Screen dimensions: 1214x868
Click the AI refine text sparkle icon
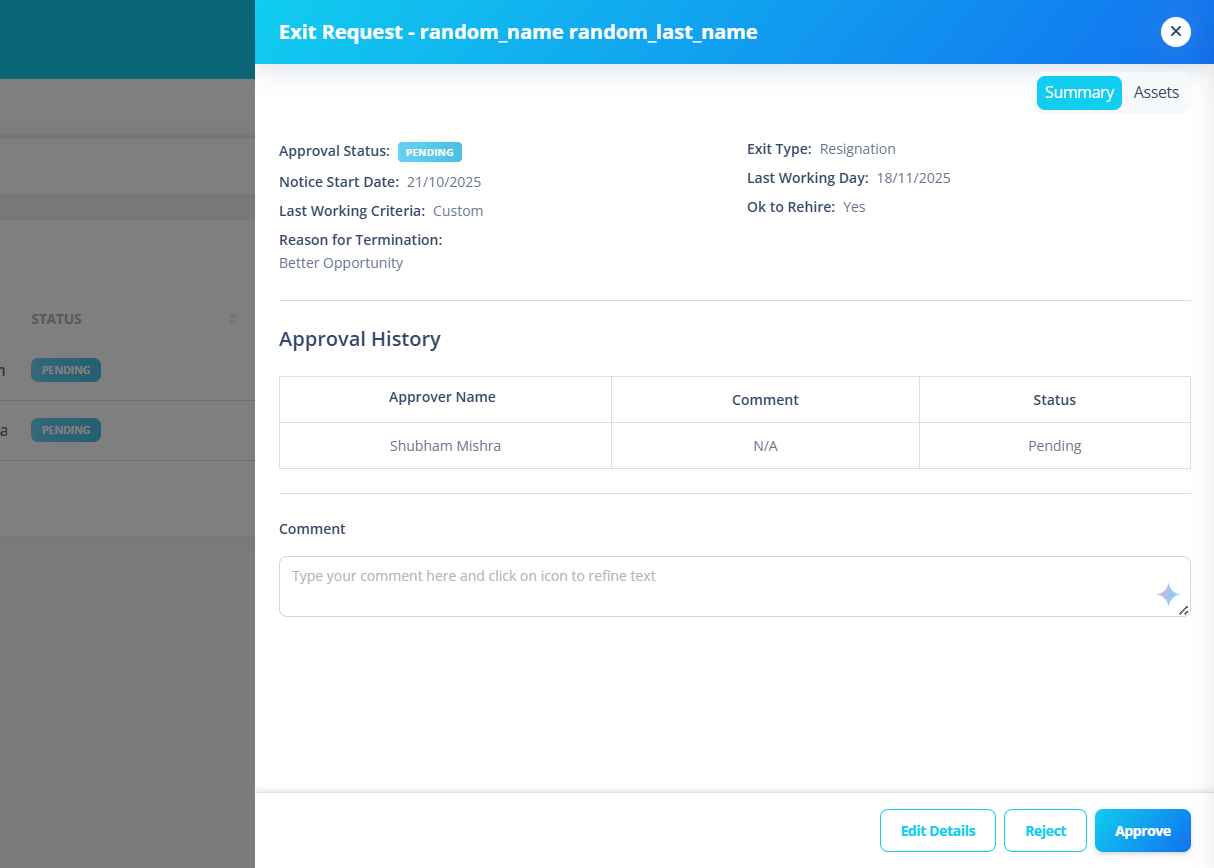tap(1168, 594)
